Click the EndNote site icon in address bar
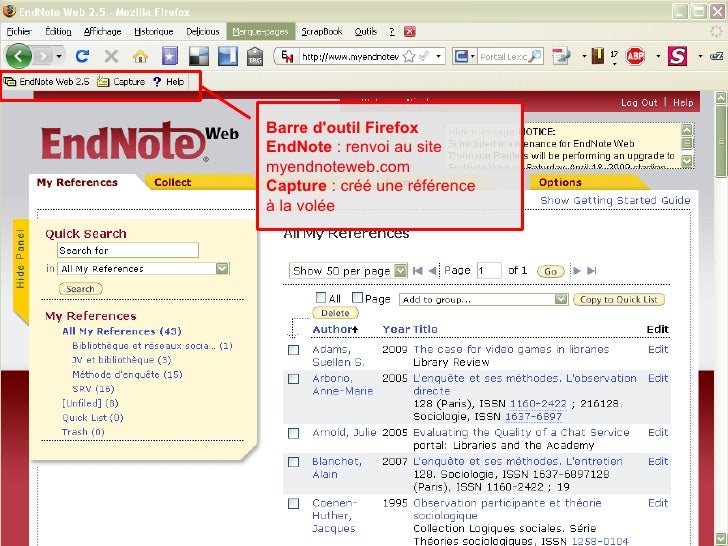 (287, 57)
